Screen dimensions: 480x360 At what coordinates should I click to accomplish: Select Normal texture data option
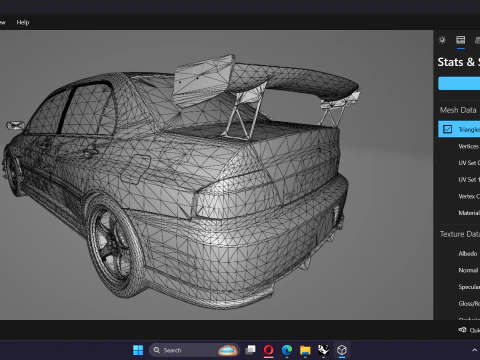pyautogui.click(x=468, y=270)
